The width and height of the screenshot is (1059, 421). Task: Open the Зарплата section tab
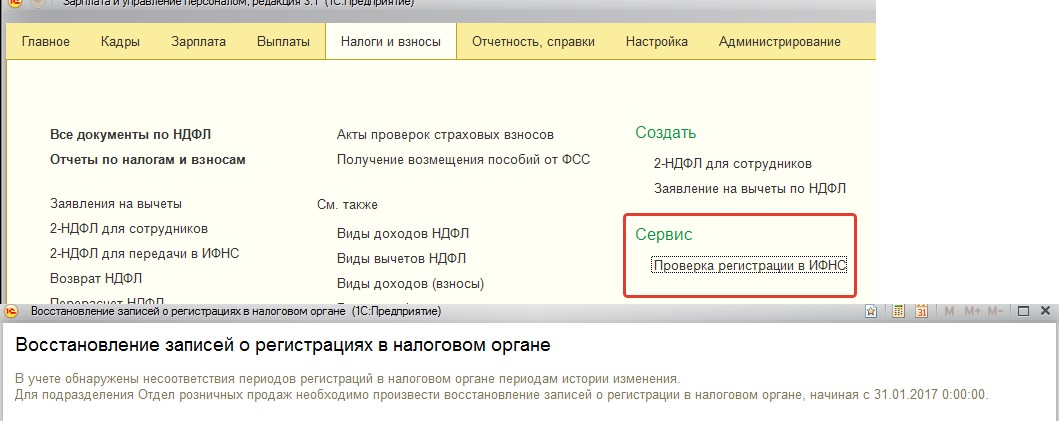199,42
